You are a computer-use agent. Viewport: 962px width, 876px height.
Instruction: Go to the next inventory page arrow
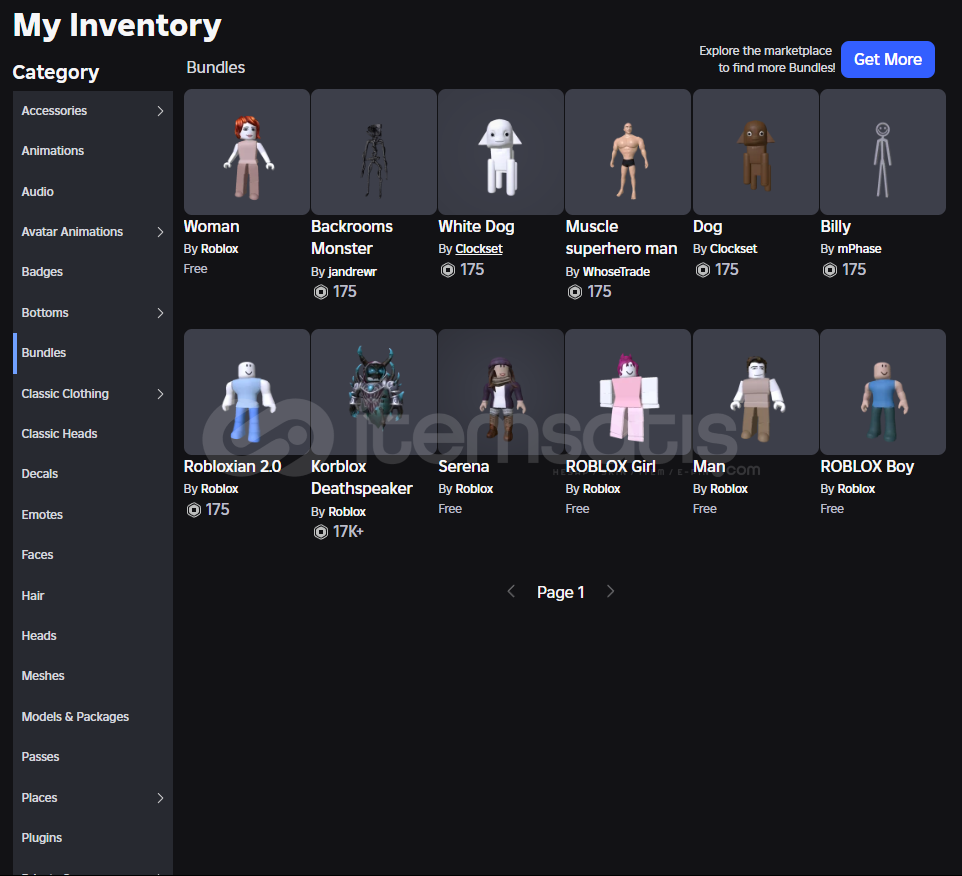coord(610,591)
